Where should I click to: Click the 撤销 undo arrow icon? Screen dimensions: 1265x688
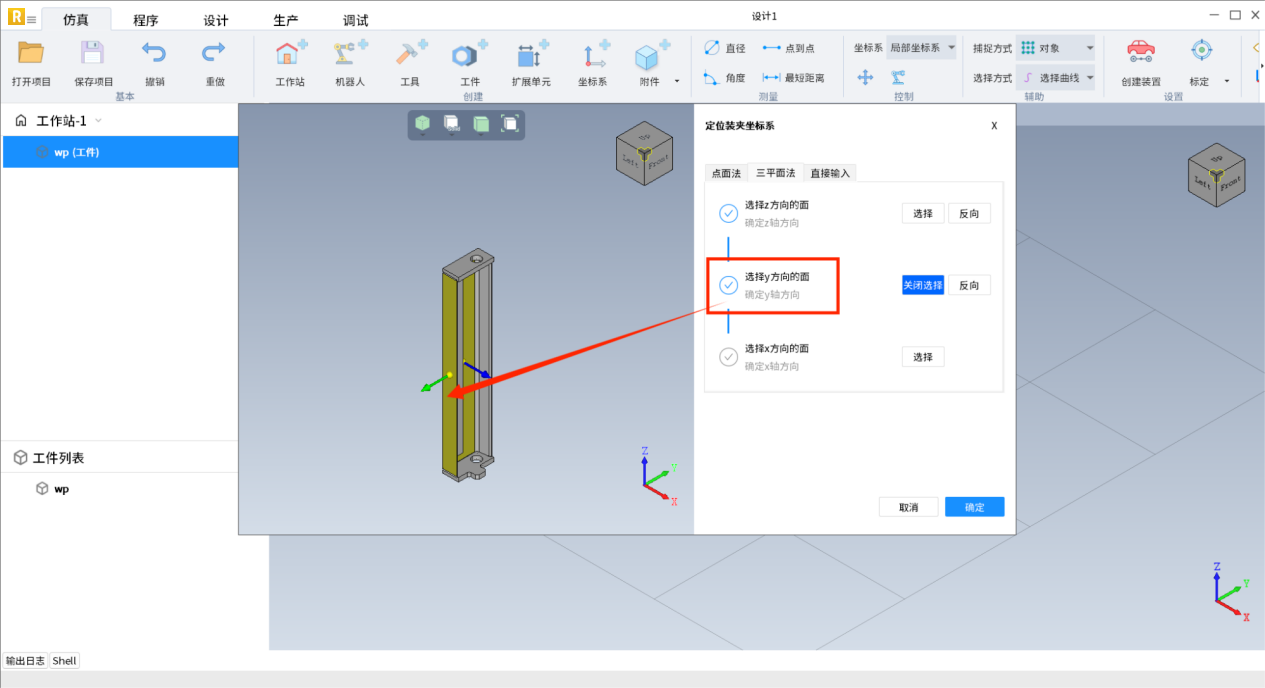tap(154, 53)
